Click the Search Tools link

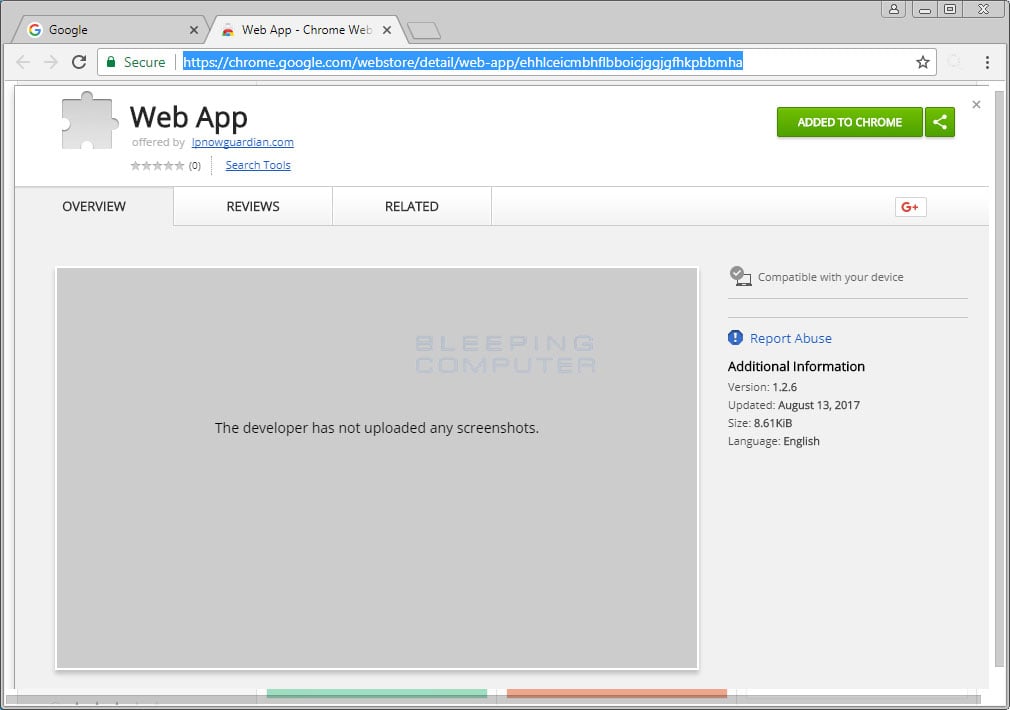click(257, 165)
